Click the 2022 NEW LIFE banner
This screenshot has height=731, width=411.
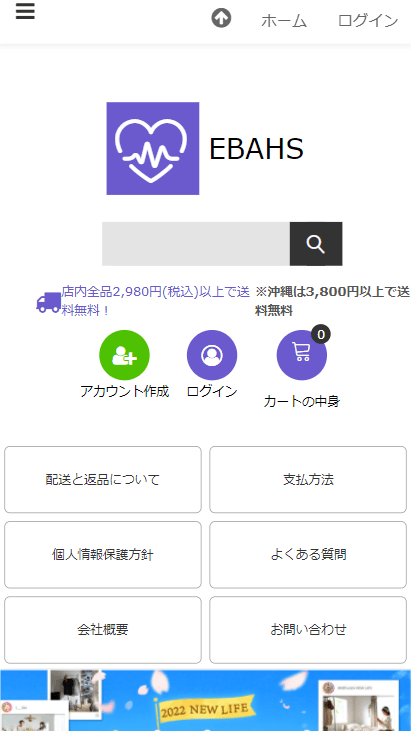pyautogui.click(x=206, y=701)
